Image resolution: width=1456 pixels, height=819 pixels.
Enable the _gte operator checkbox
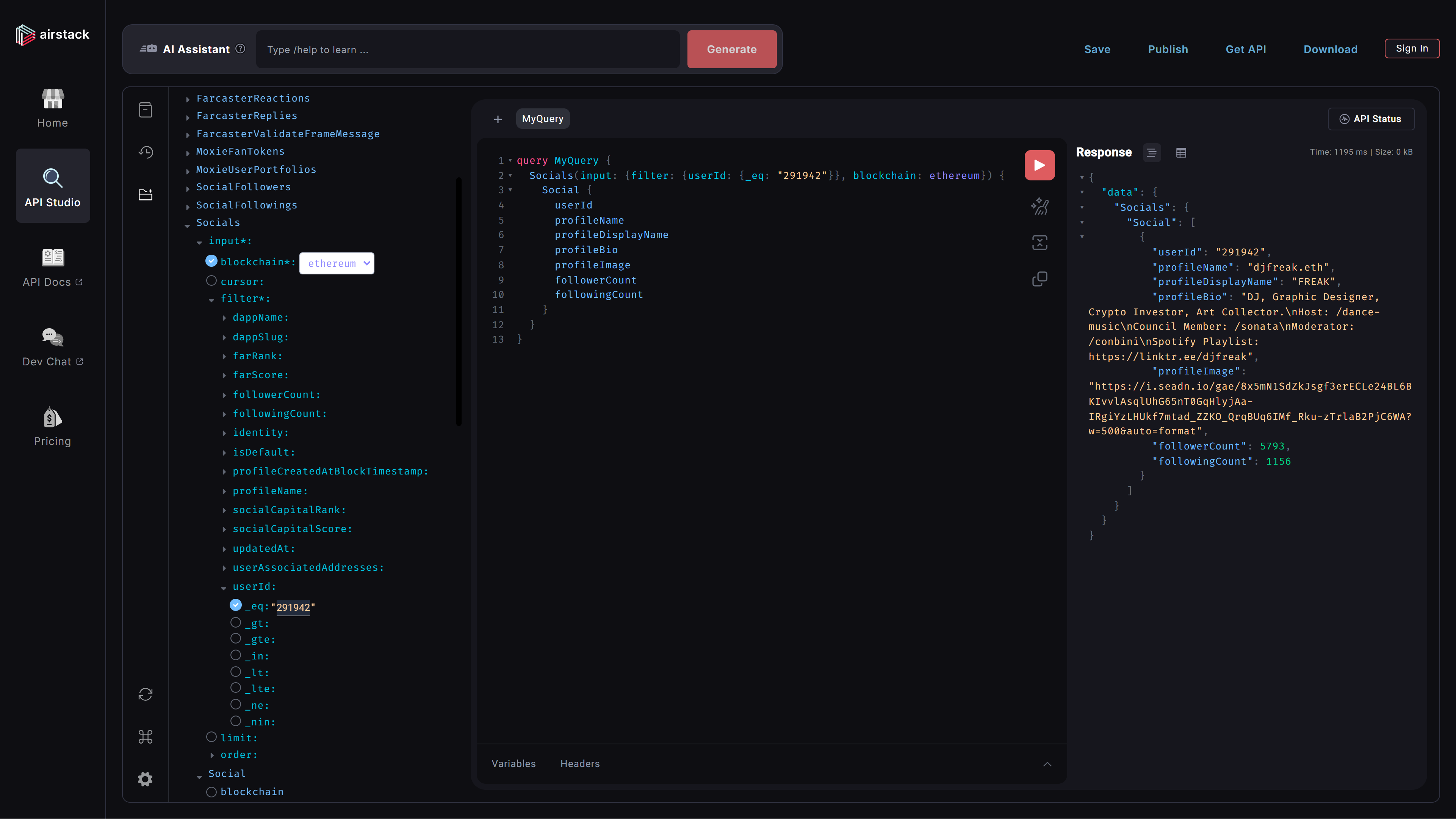coord(236,638)
